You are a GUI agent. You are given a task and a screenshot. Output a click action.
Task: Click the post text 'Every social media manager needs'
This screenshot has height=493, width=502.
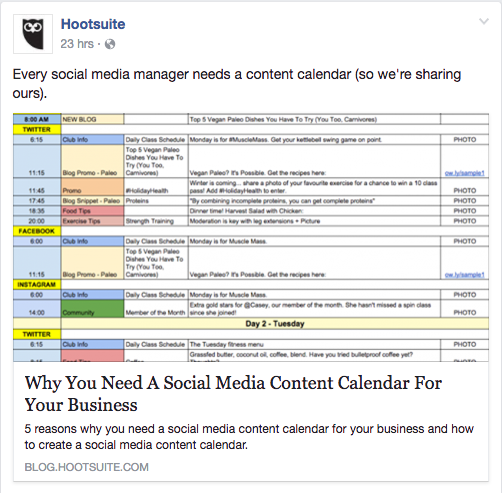pos(237,83)
